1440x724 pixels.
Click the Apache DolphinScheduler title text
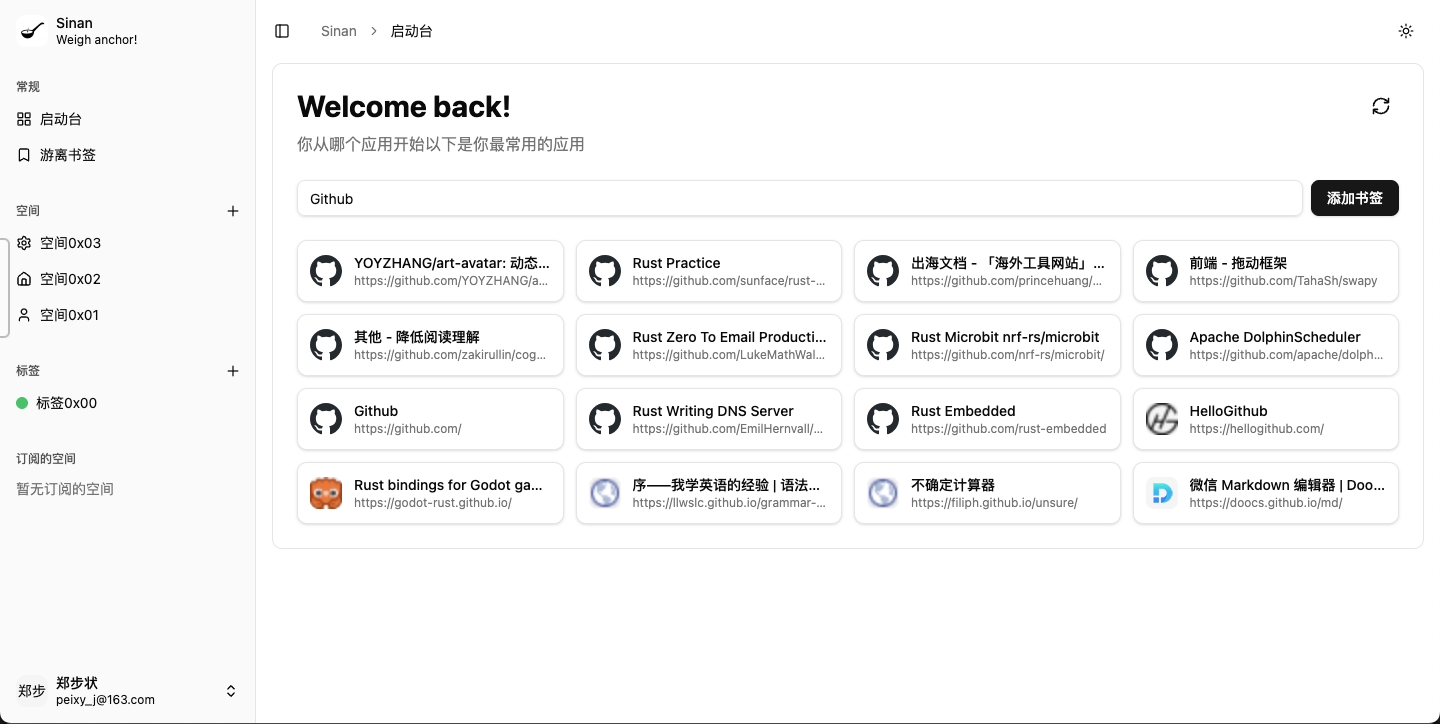coord(1275,337)
